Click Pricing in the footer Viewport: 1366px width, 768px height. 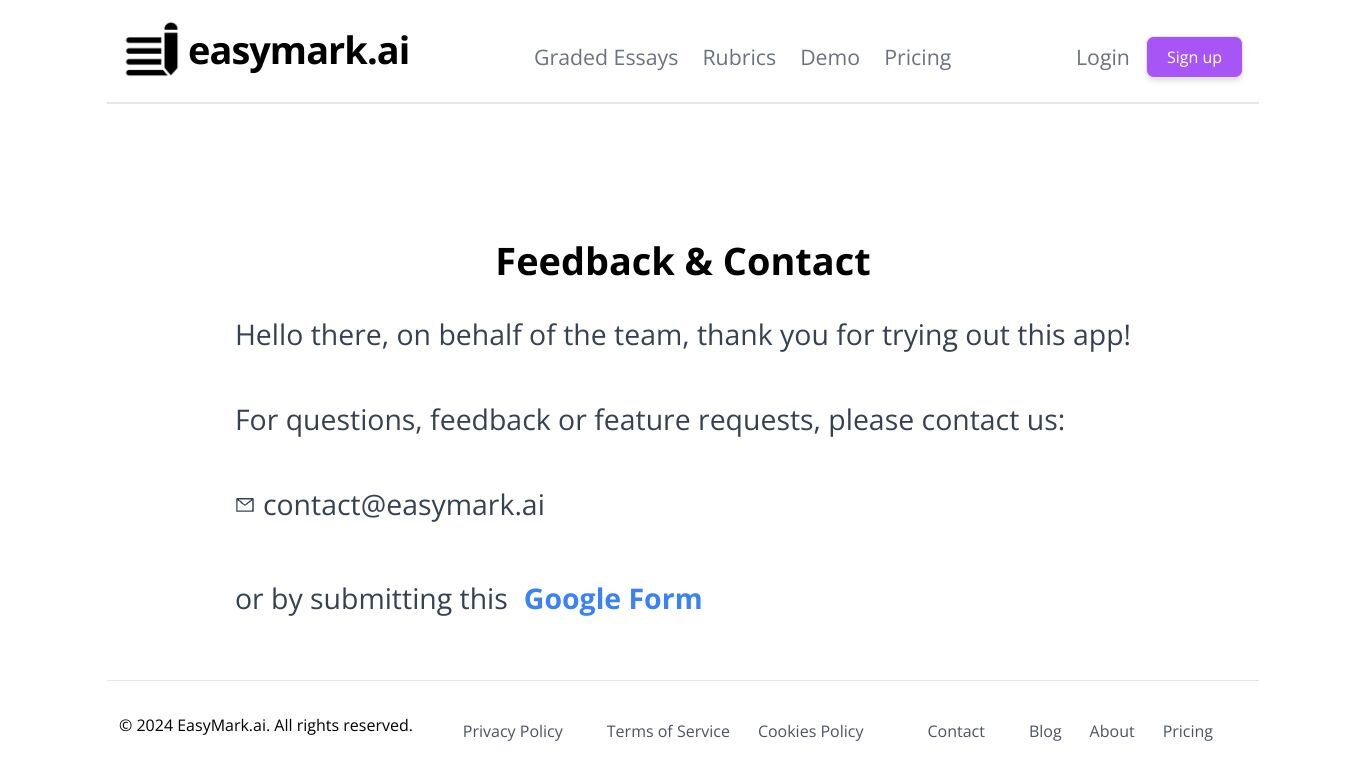coord(1188,731)
